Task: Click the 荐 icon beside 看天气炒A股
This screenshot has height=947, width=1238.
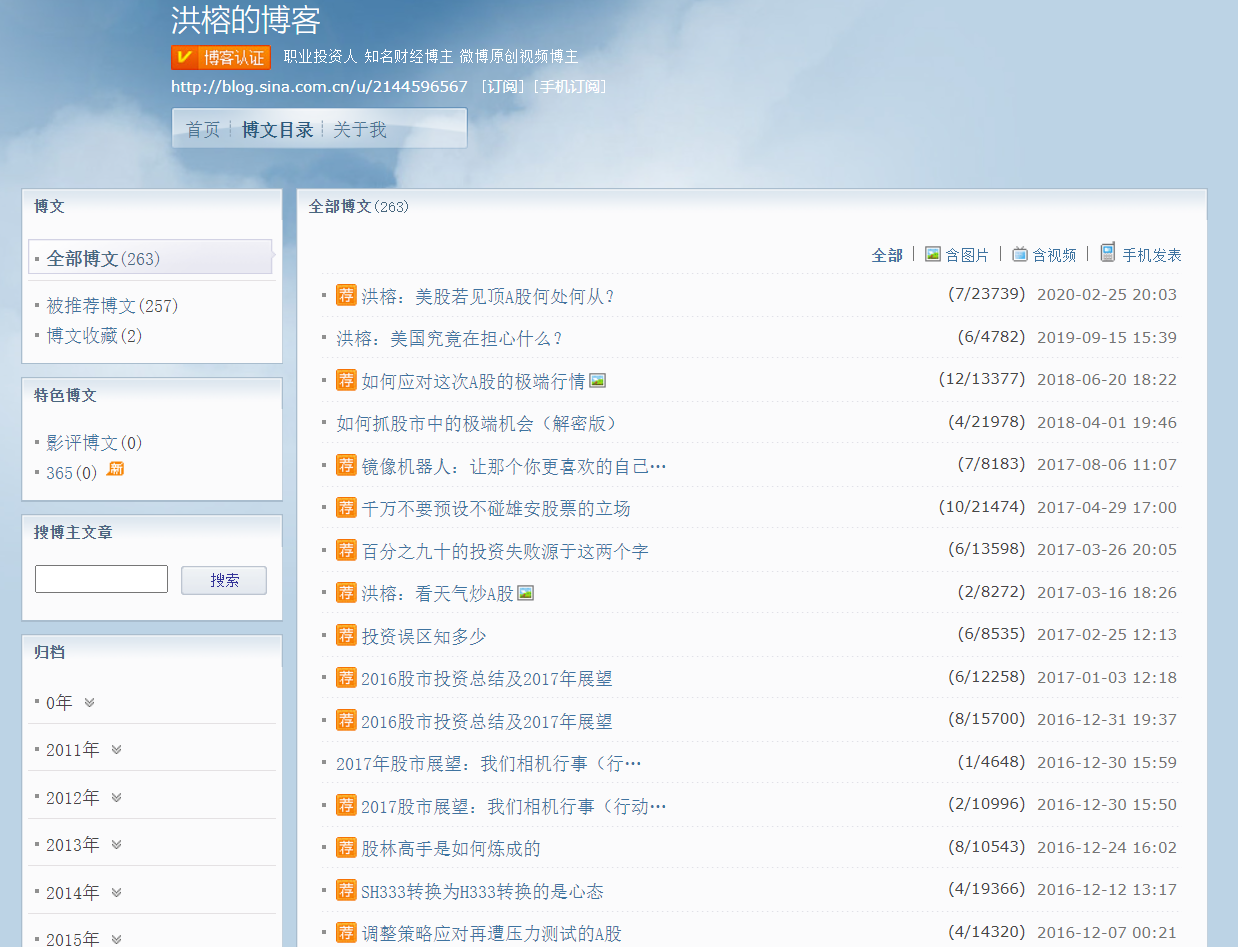Action: pos(346,593)
